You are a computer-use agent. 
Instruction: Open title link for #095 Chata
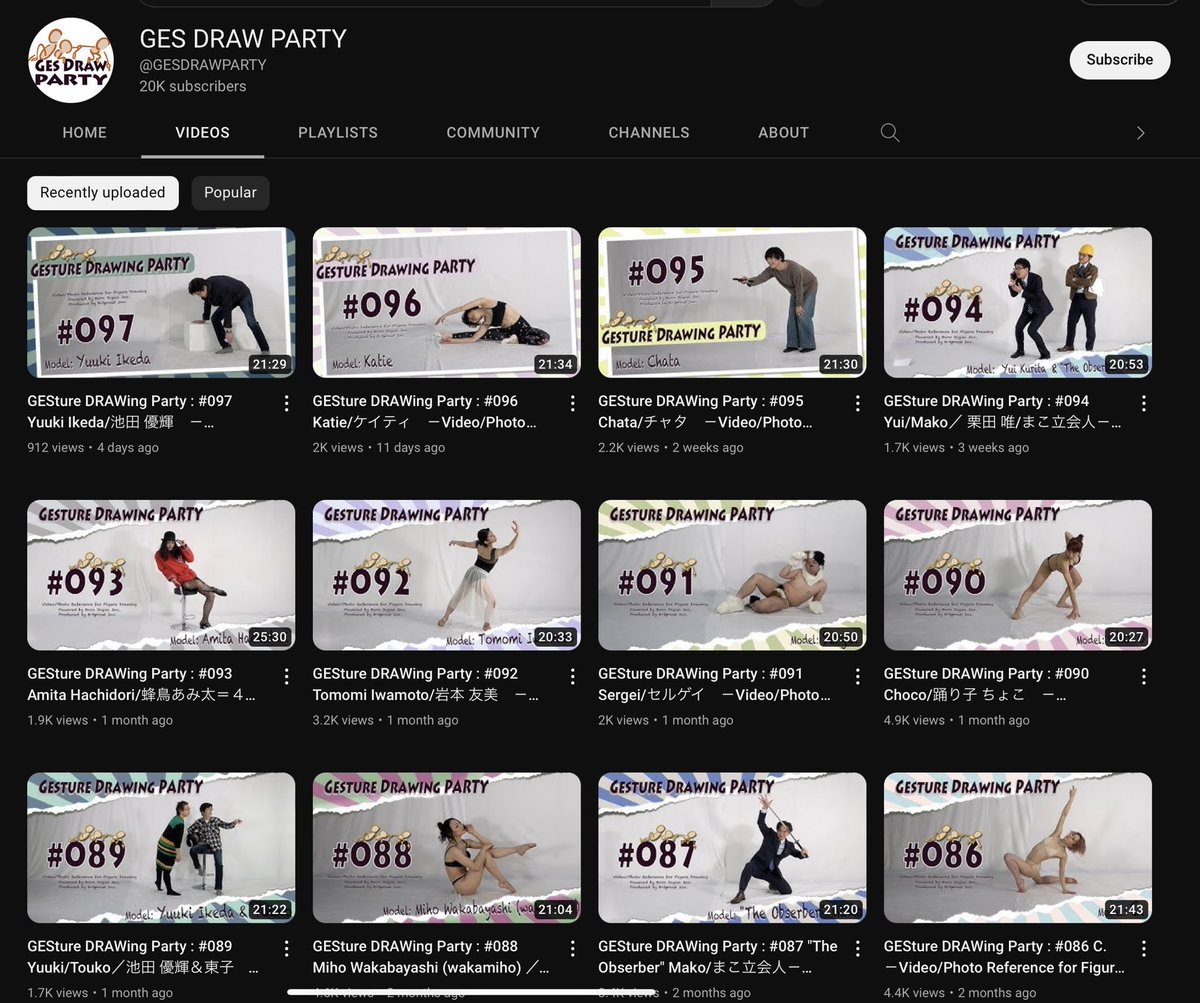(x=705, y=411)
